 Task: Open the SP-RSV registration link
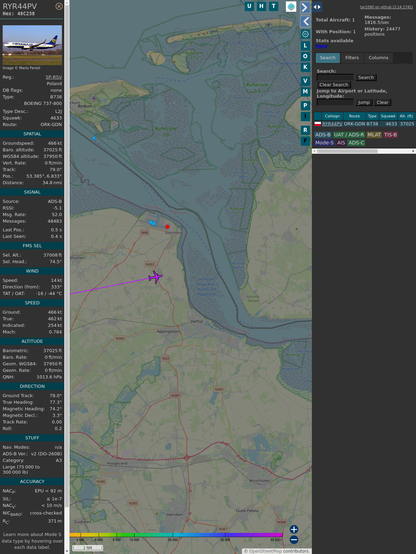[x=54, y=77]
